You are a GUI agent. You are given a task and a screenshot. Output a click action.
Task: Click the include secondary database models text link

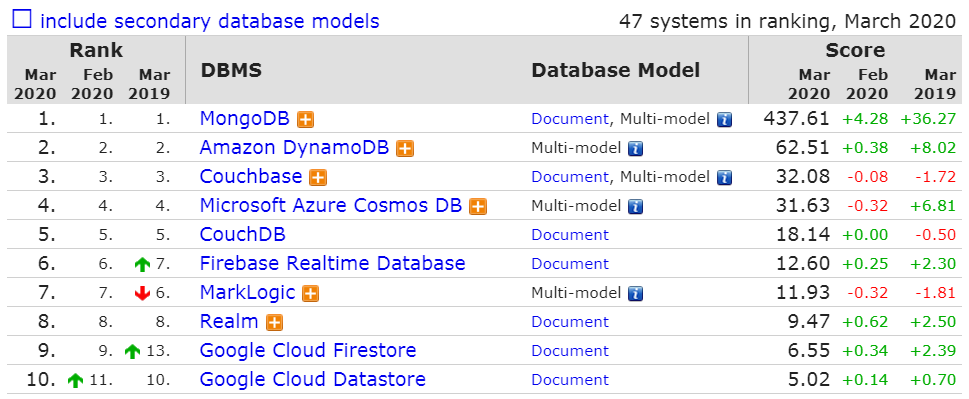click(x=209, y=22)
